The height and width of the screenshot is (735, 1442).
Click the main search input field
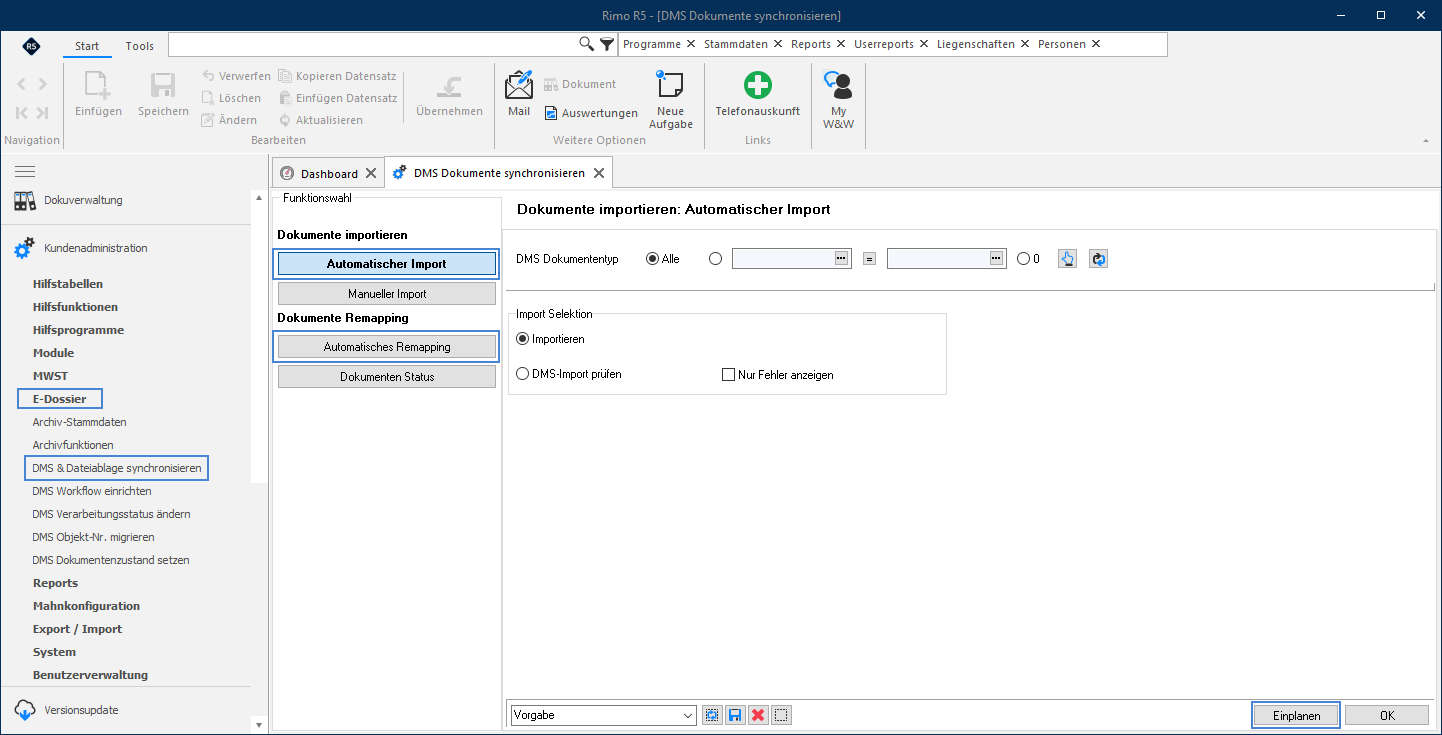click(x=373, y=44)
